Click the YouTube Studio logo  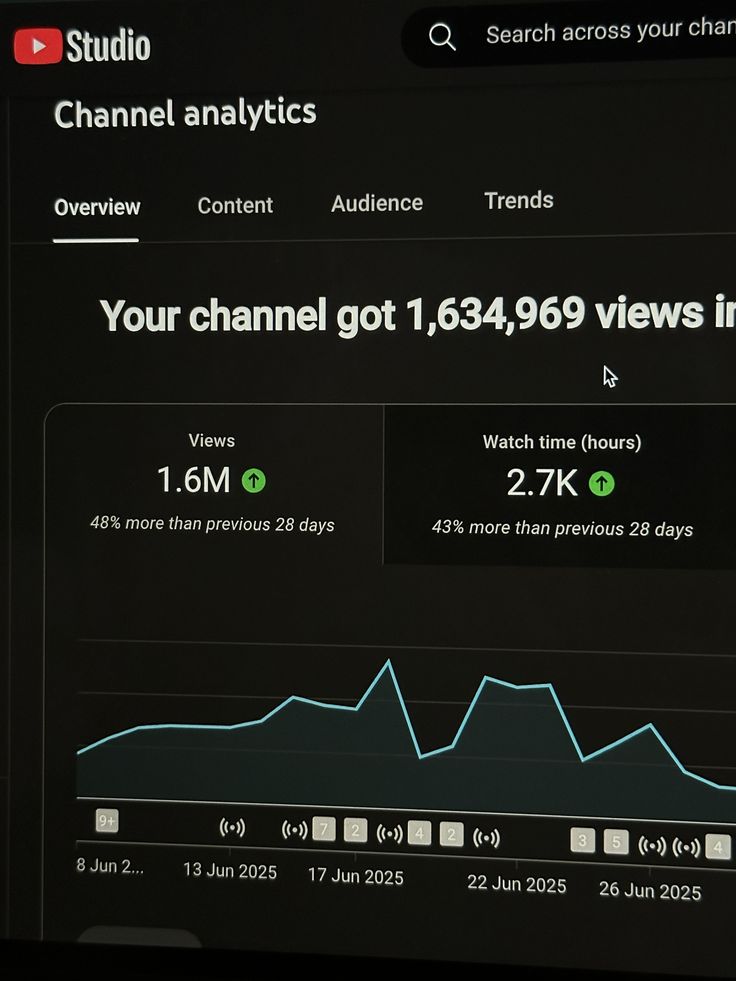(x=82, y=46)
